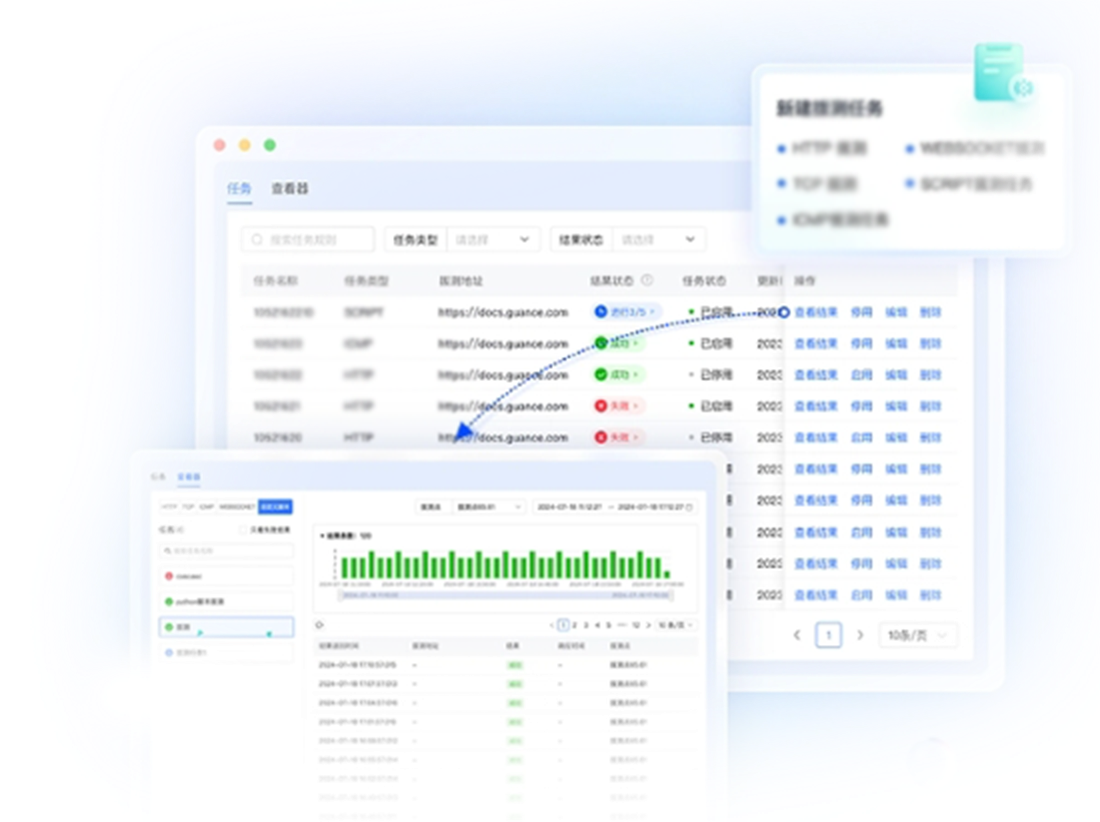
Task: Click the red status icon in first task list item
Action: (x=168, y=576)
